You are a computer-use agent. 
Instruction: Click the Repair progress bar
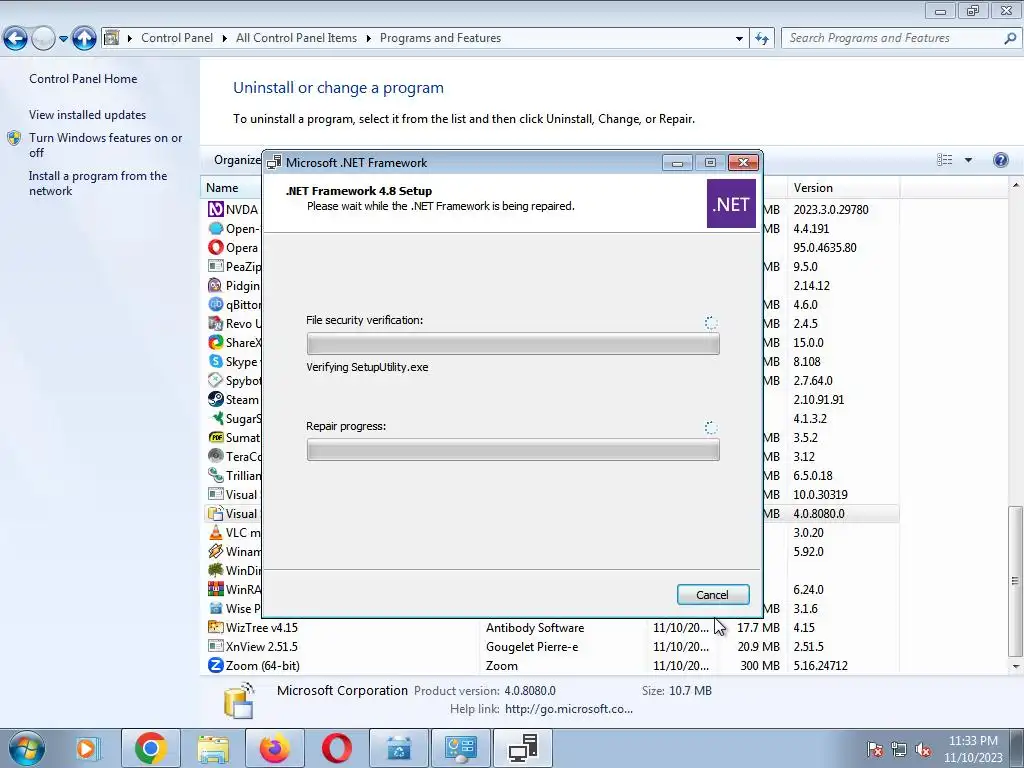click(513, 449)
